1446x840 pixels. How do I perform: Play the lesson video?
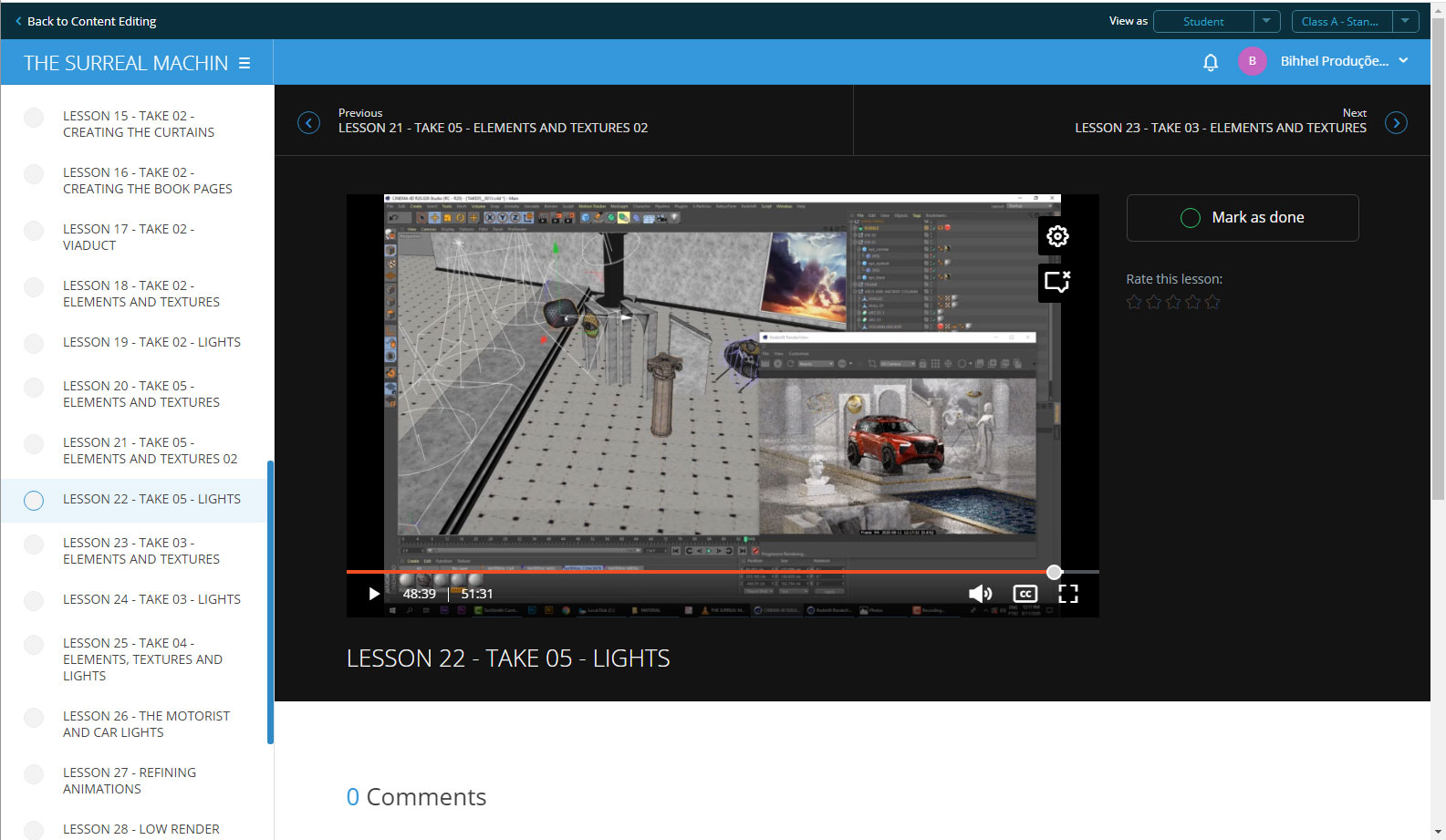point(373,594)
